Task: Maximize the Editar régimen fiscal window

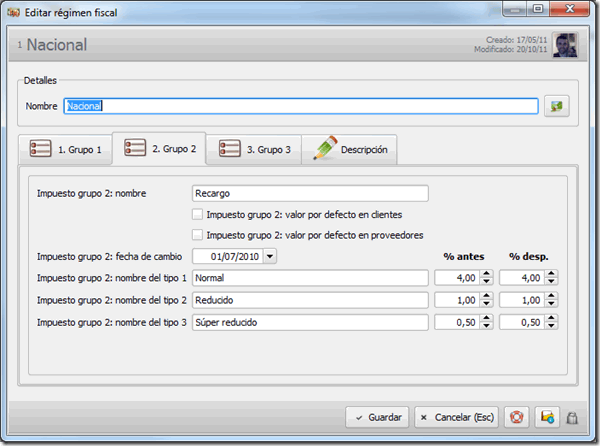Action: tap(538, 8)
